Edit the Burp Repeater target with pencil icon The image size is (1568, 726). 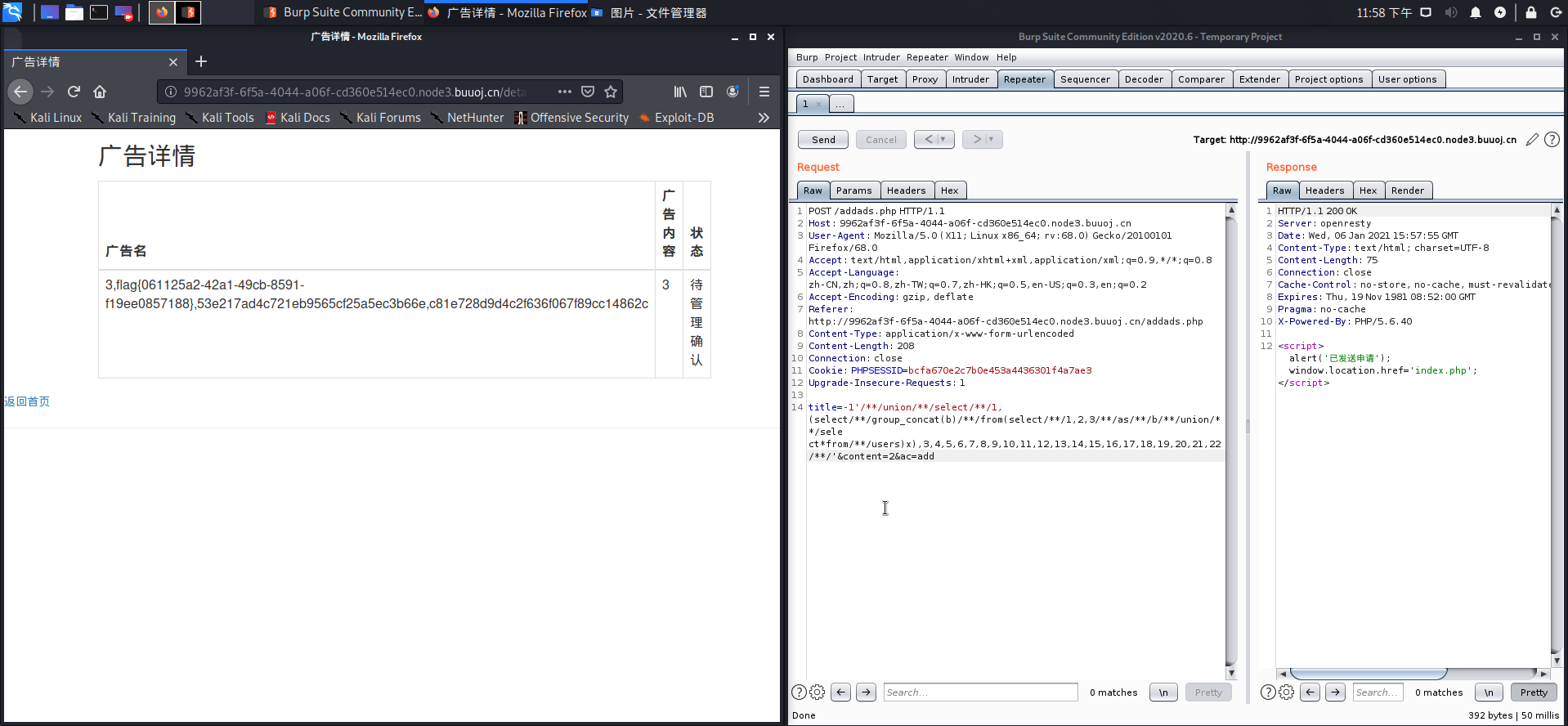pos(1532,140)
